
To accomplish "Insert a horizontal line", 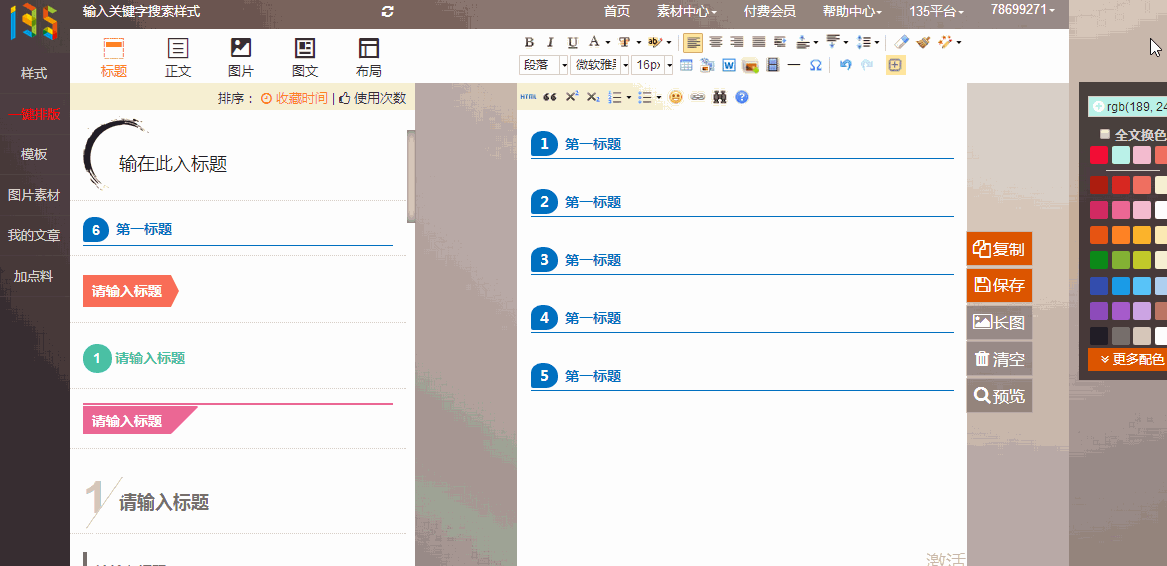I will pyautogui.click(x=794, y=65).
